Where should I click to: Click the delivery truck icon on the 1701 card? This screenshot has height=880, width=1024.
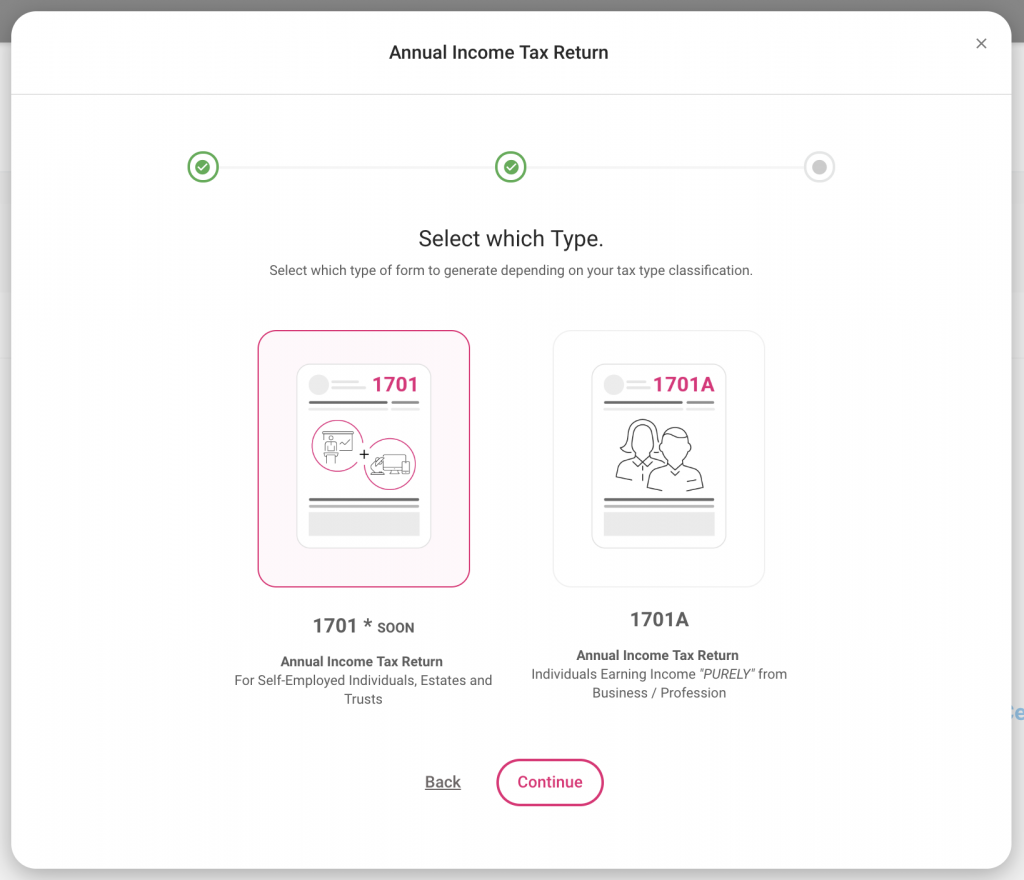pos(388,462)
